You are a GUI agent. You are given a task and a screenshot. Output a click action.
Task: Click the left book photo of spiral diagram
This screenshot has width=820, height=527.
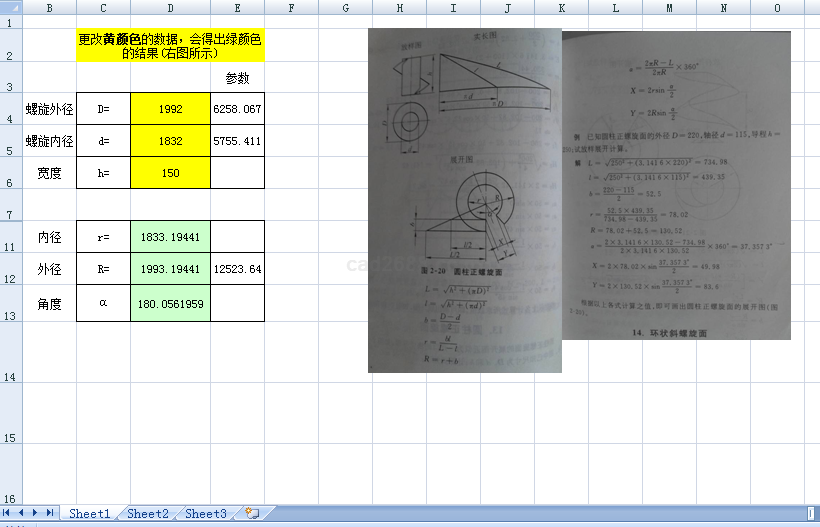(x=464, y=200)
